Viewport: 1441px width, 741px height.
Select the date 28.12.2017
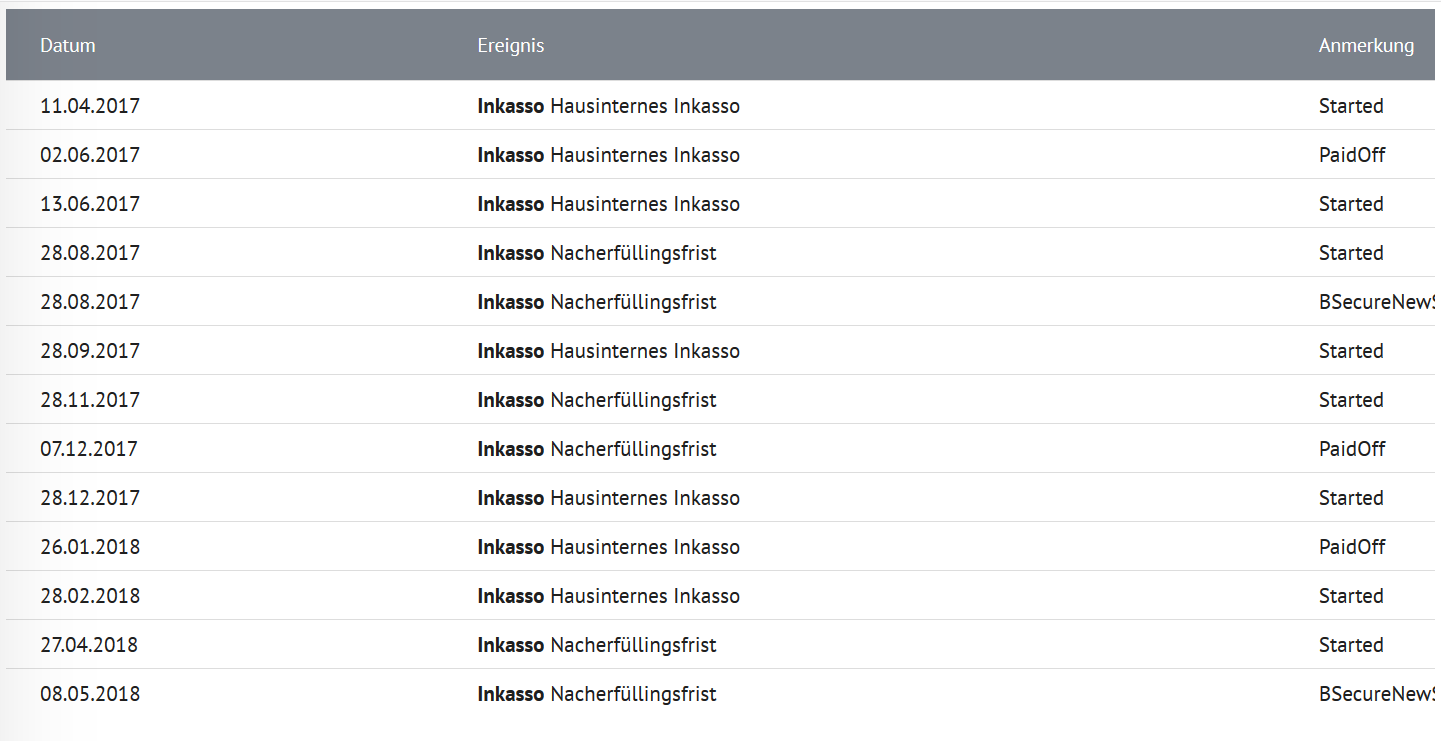pyautogui.click(x=90, y=498)
